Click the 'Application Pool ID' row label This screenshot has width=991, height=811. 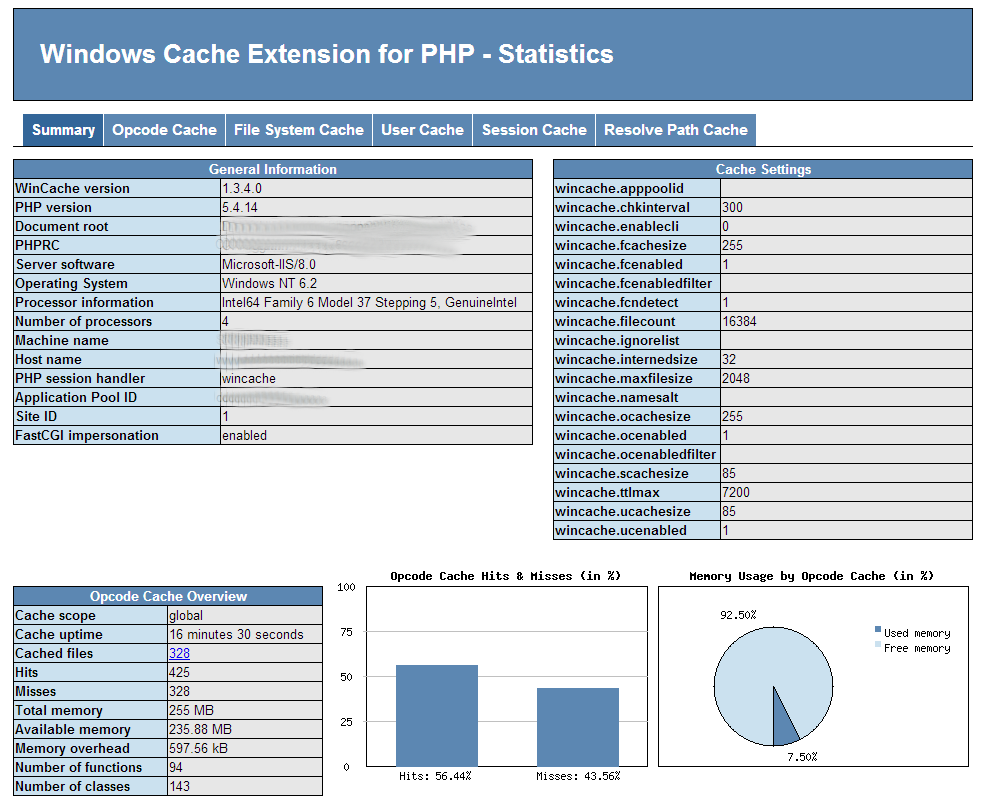[76, 398]
